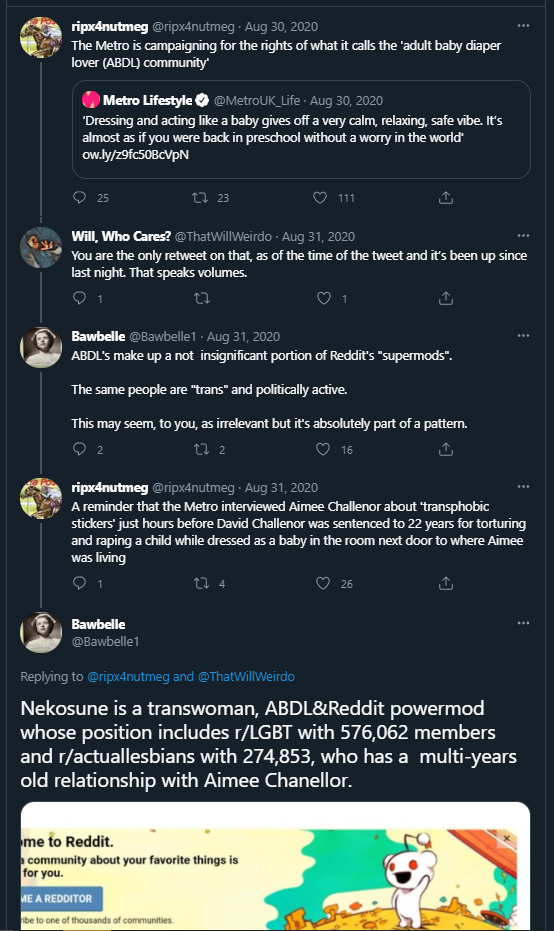
Task: Open the quoted Metro Lifestyle tweet
Action: coord(301,129)
